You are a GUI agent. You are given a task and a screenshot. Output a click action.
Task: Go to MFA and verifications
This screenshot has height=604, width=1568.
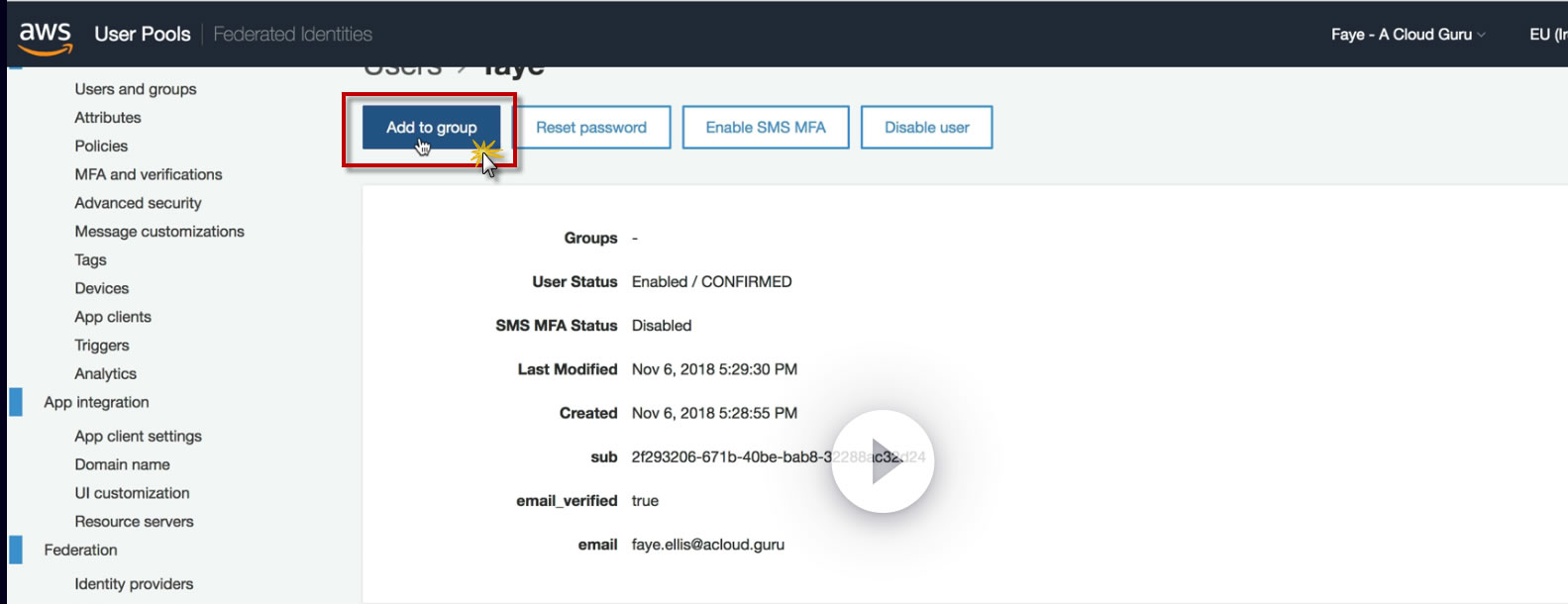149,174
